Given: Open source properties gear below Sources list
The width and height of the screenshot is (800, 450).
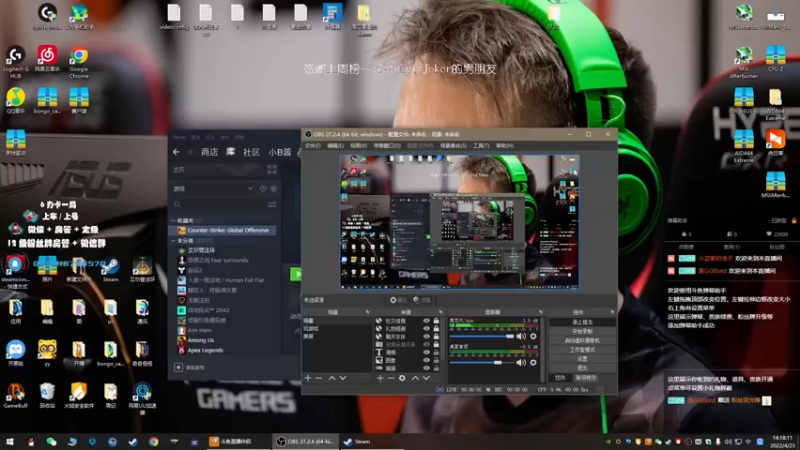Looking at the screenshot, I should pos(402,378).
